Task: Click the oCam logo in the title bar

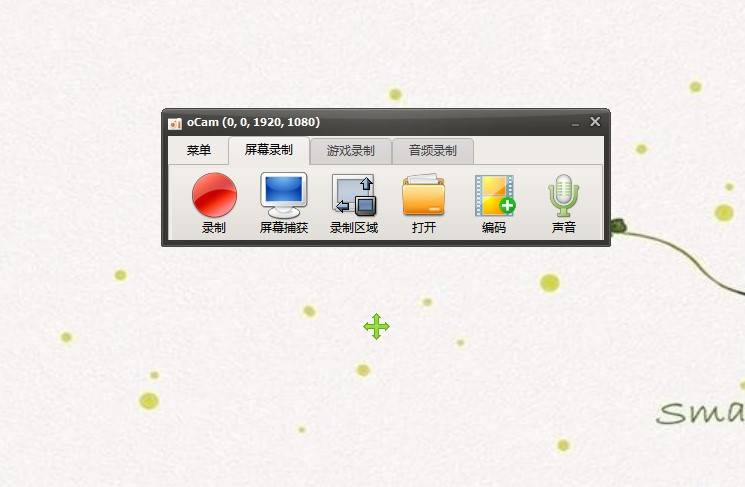Action: coord(175,123)
